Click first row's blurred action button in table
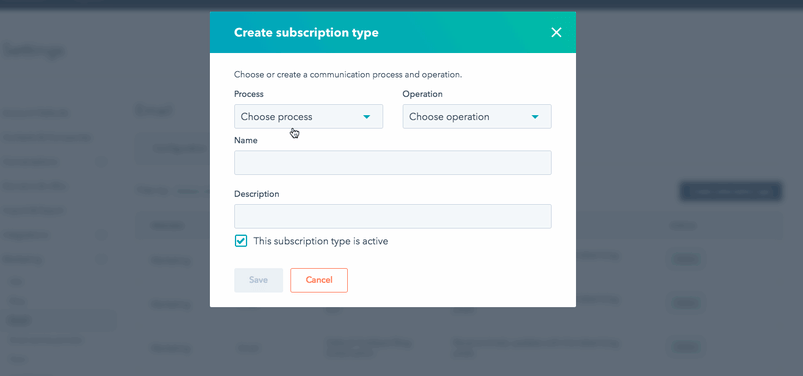The width and height of the screenshot is (803, 376). pyautogui.click(x=683, y=260)
